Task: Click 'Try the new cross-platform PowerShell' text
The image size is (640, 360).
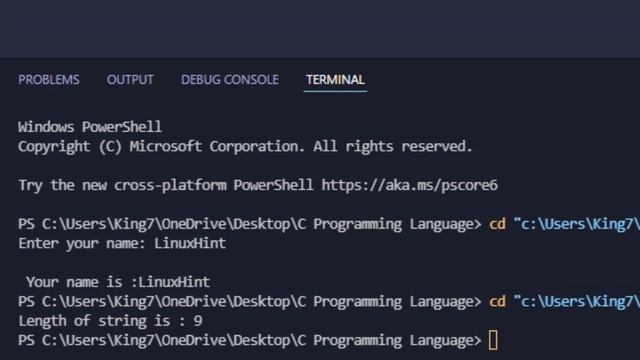Action: [166, 185]
